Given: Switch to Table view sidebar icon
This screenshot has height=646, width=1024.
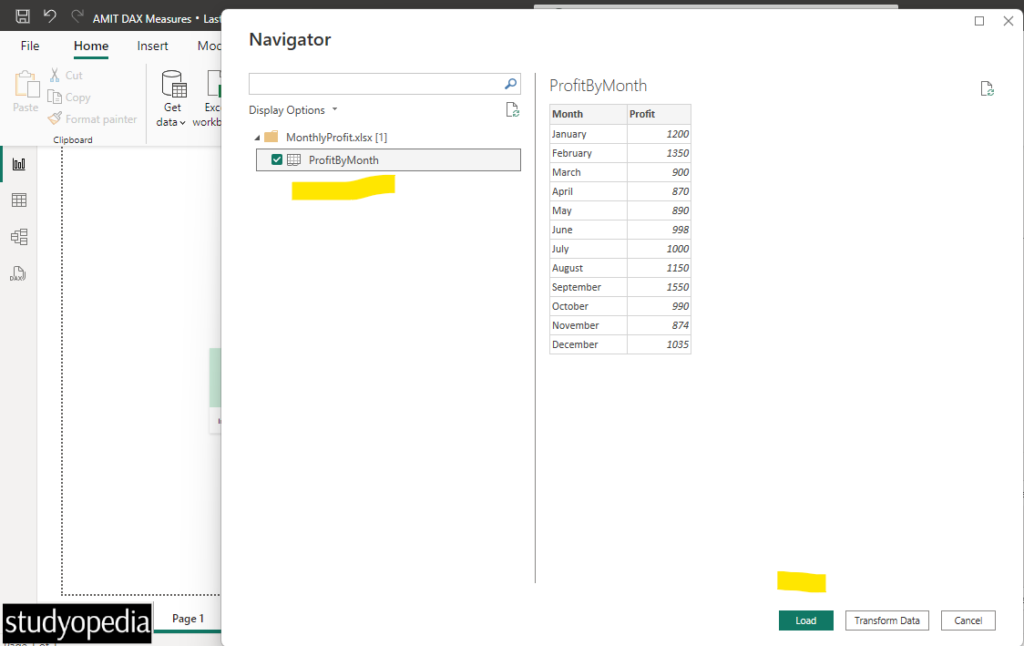Looking at the screenshot, I should point(19,200).
